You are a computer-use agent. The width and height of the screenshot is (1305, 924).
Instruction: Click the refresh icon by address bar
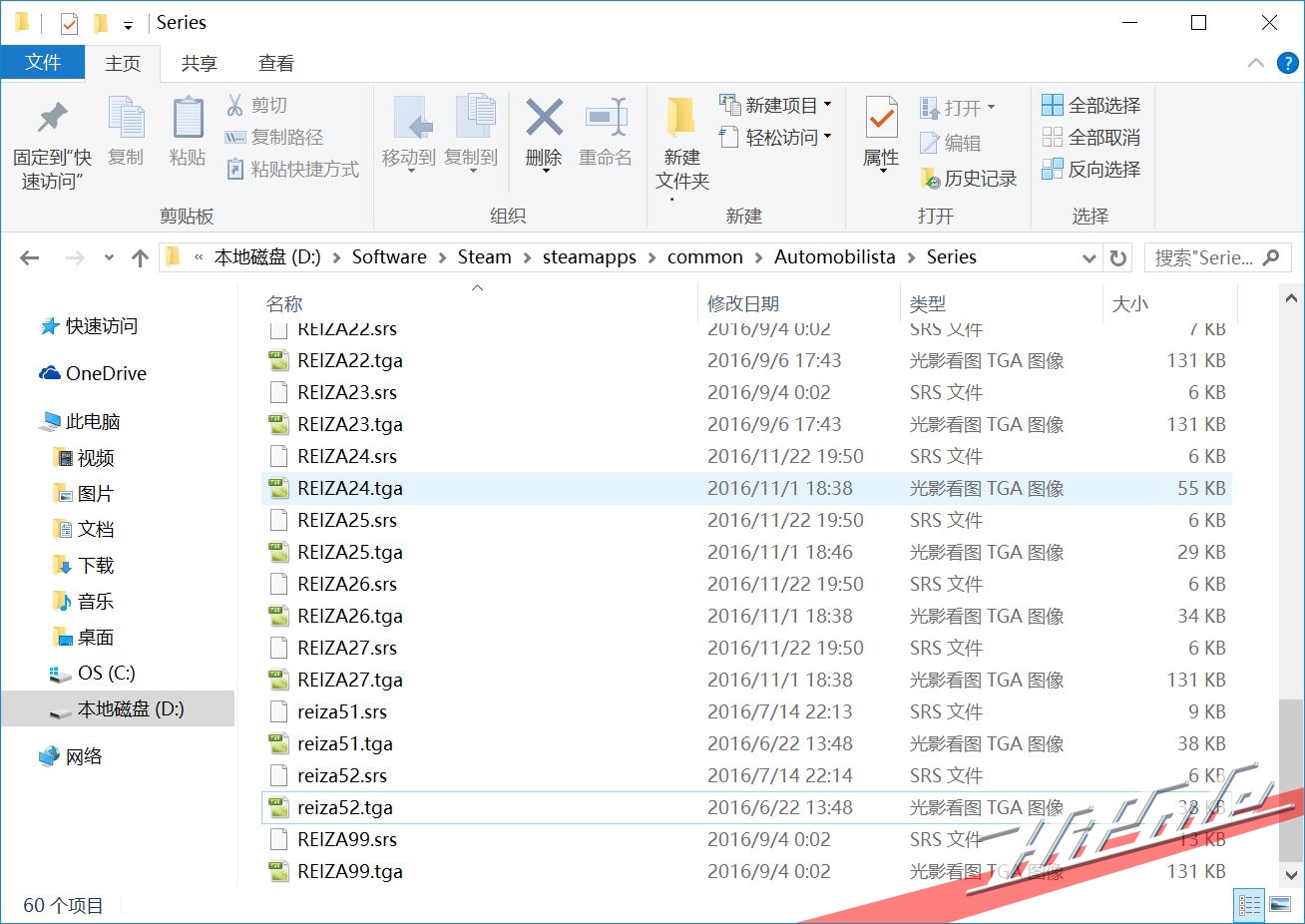click(1118, 257)
